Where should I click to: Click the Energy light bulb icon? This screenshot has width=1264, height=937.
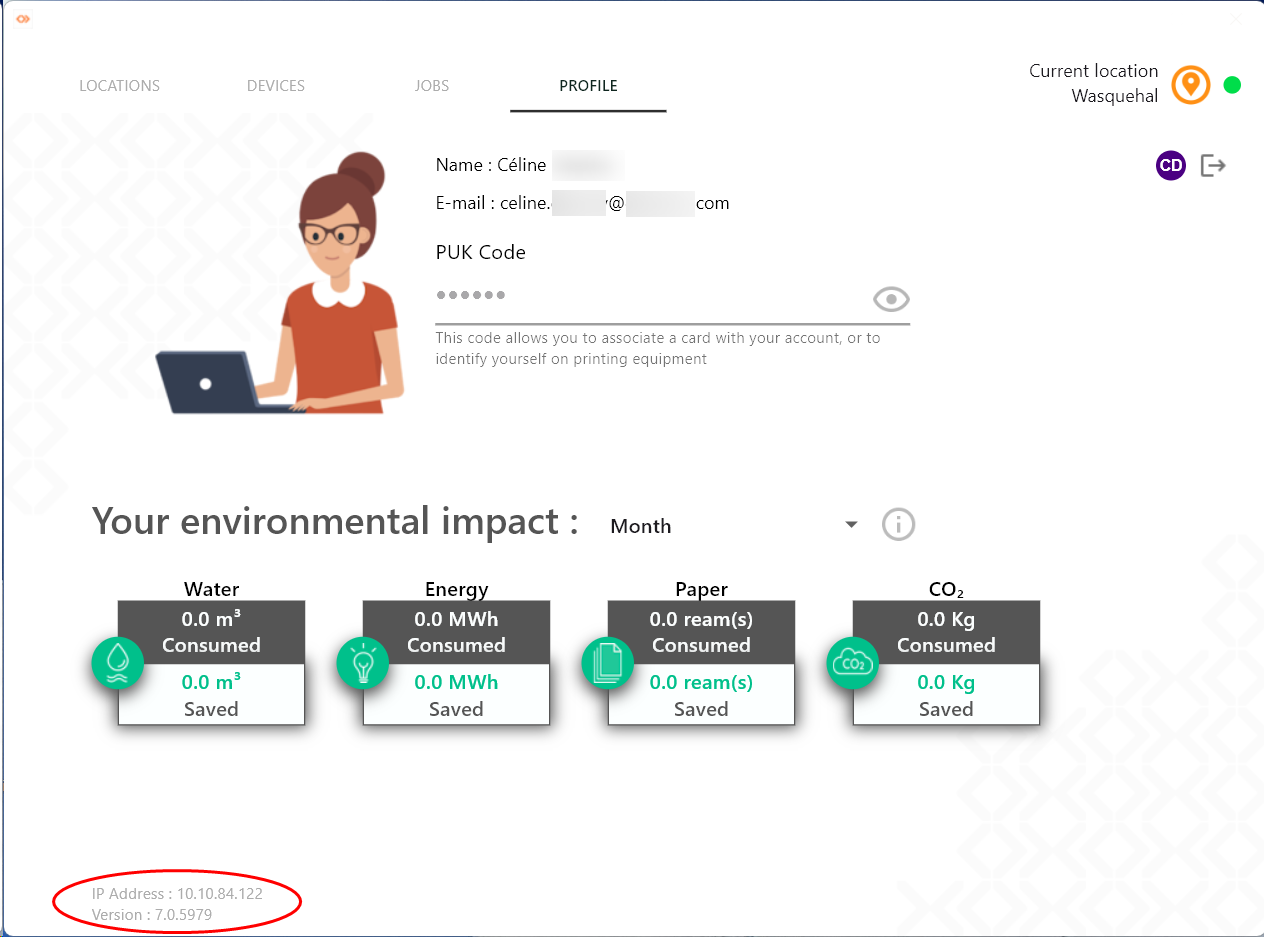362,663
